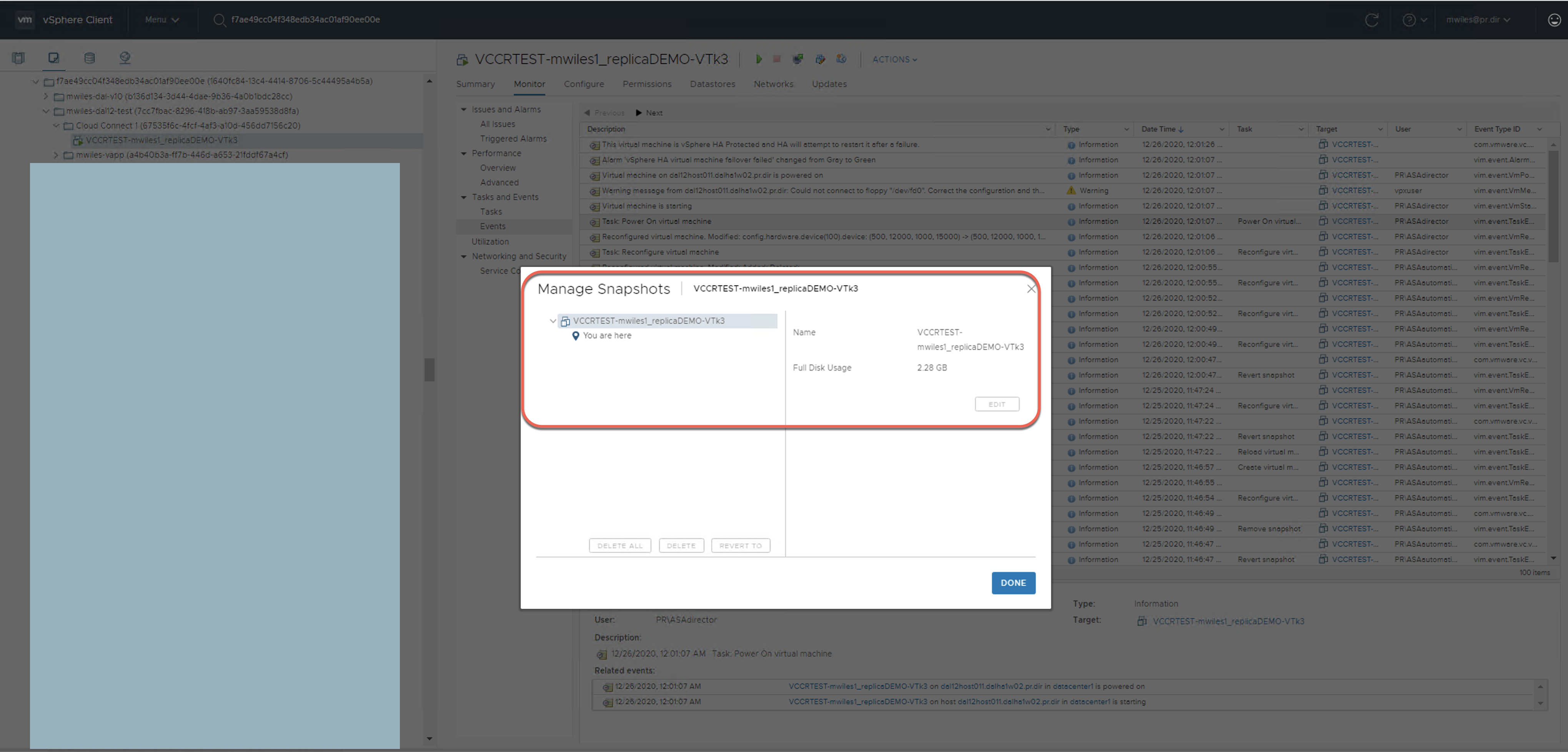Switch to the Configure tab
Viewport: 1568px width, 752px height.
coord(583,84)
